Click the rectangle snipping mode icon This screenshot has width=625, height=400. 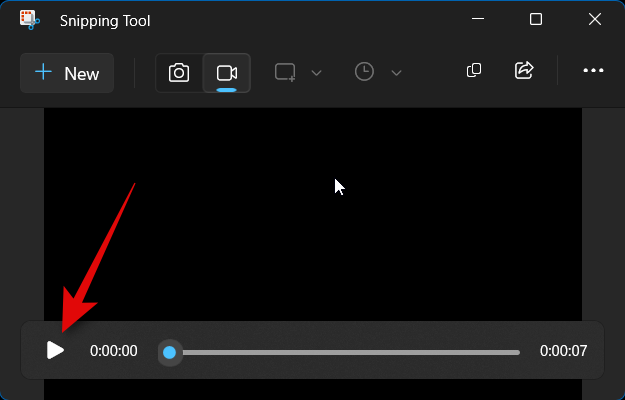(286, 72)
